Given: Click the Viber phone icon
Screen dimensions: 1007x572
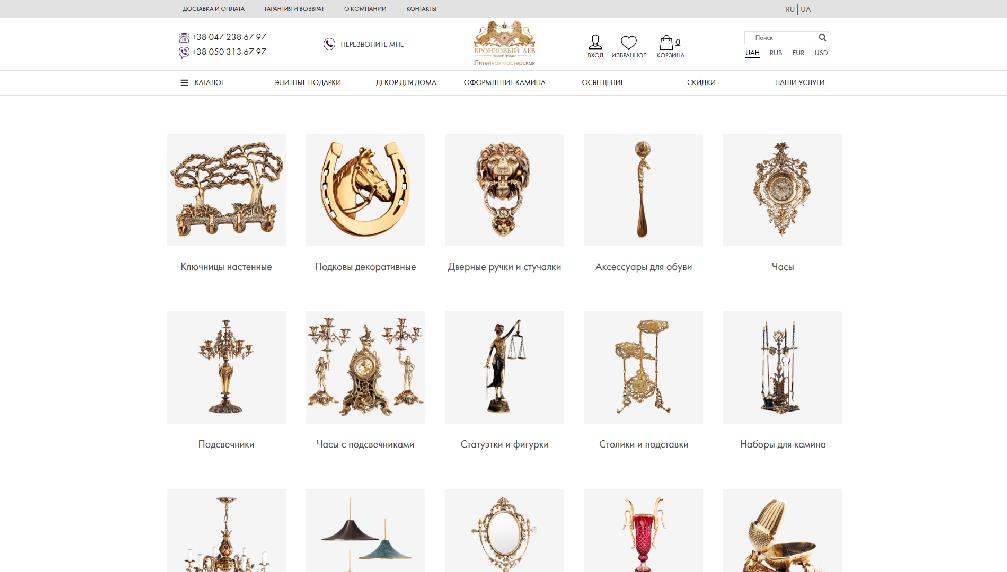Looking at the screenshot, I should (184, 53).
